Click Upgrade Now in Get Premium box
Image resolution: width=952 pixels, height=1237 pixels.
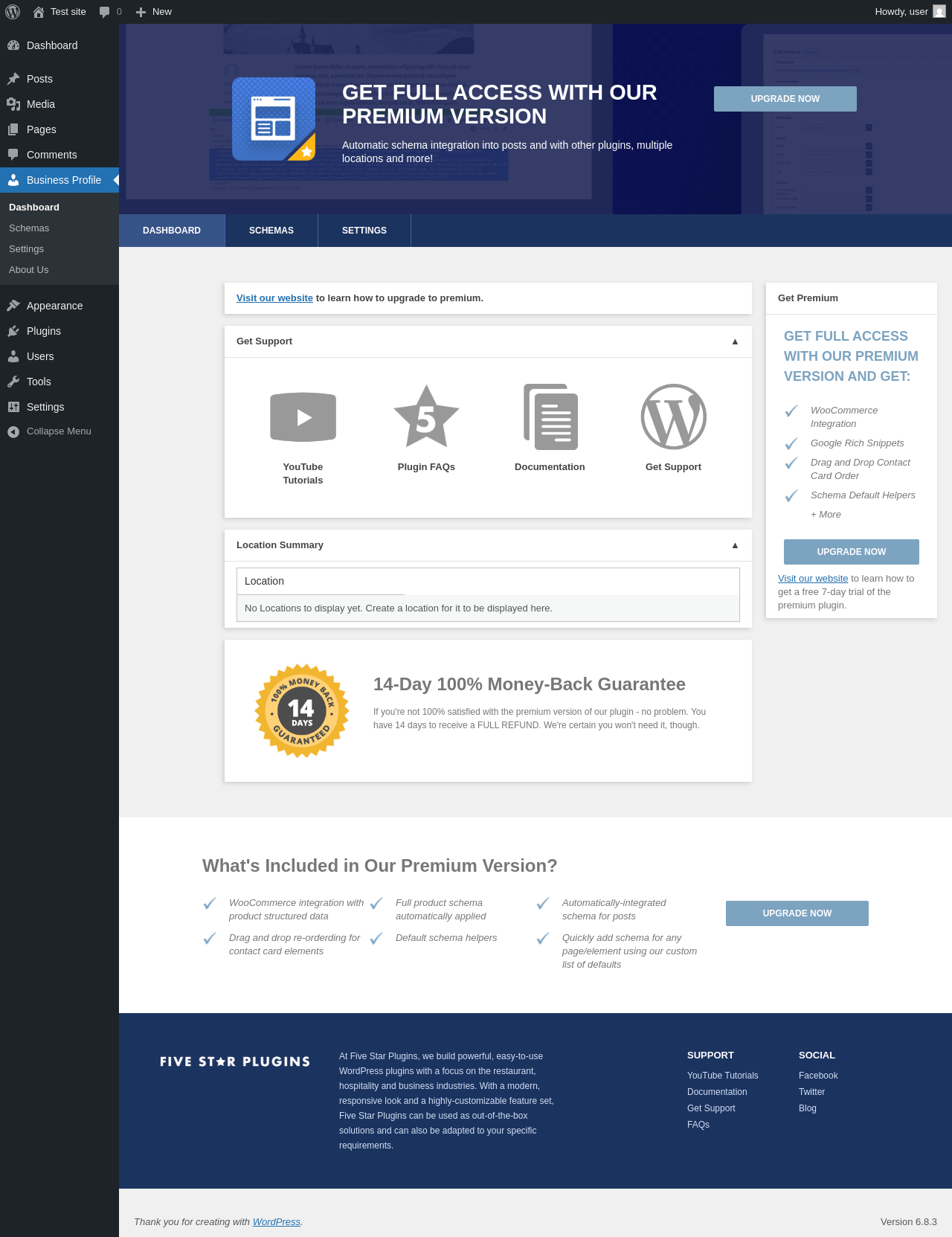click(x=851, y=552)
